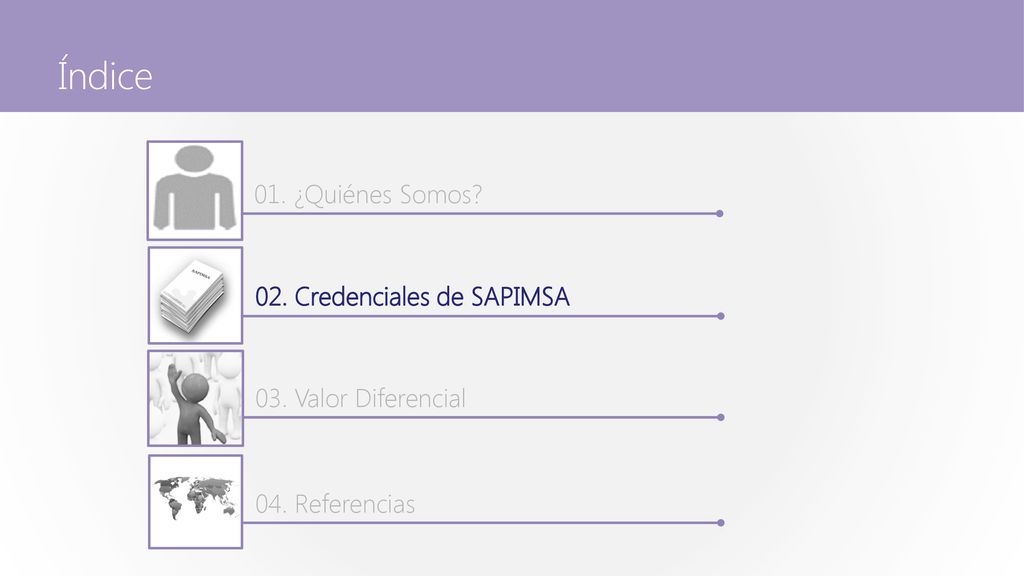Image resolution: width=1024 pixels, height=576 pixels.
Task: Click the underline beneath ¿Quiénes Somos?
Action: 480,214
